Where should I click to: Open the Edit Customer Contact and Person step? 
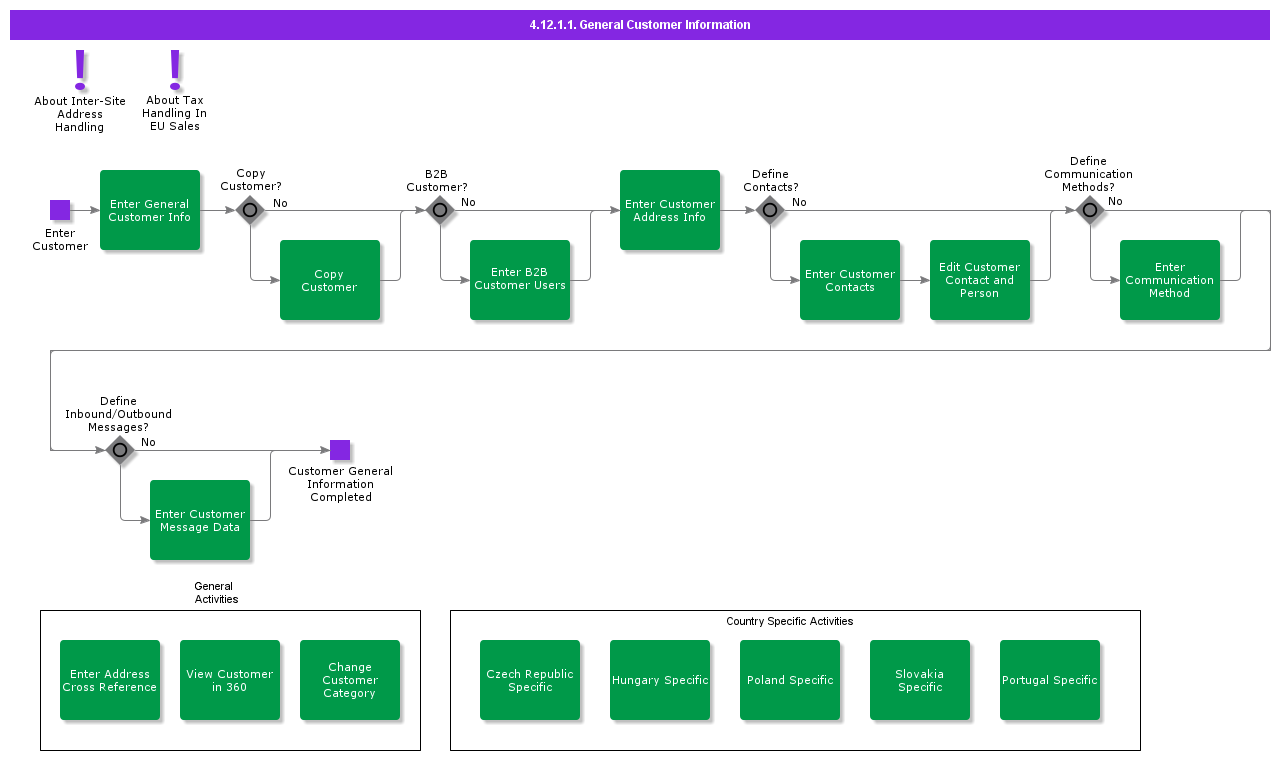coord(980,280)
